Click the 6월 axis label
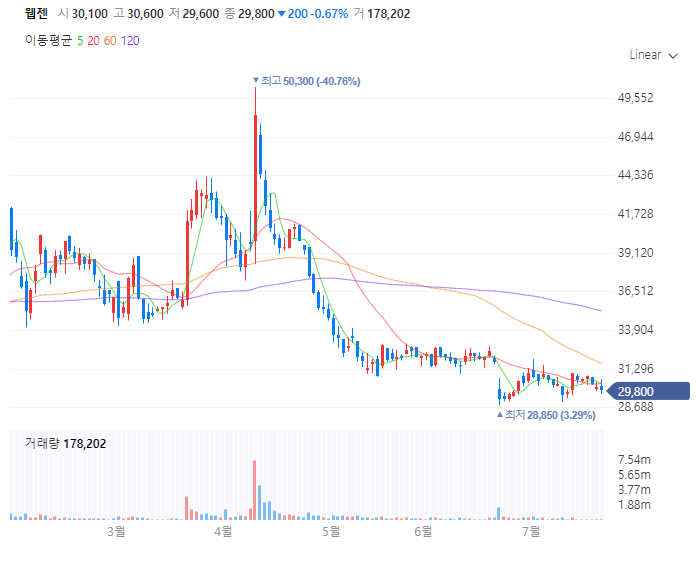Viewport: 696px width, 561px height. pyautogui.click(x=423, y=531)
